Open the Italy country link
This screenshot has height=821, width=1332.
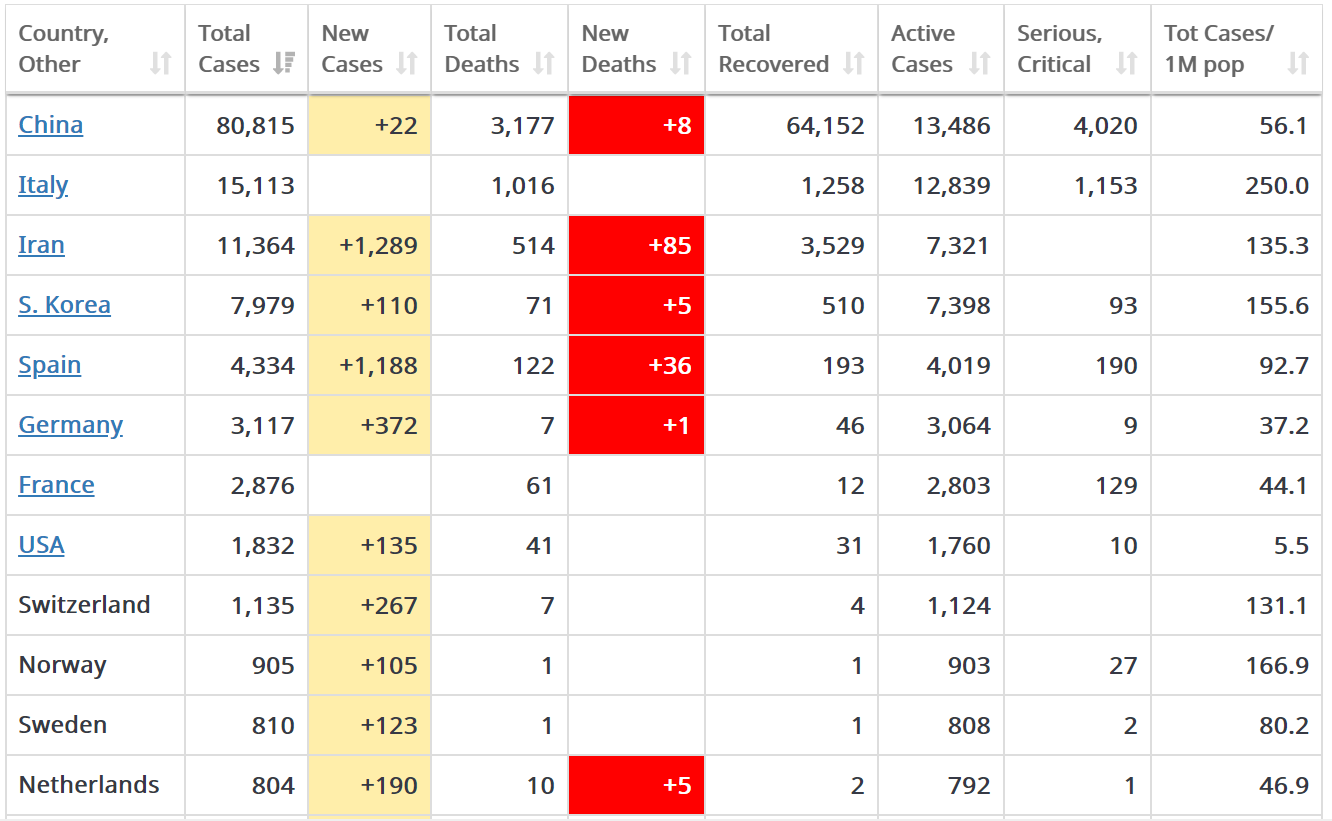point(43,185)
